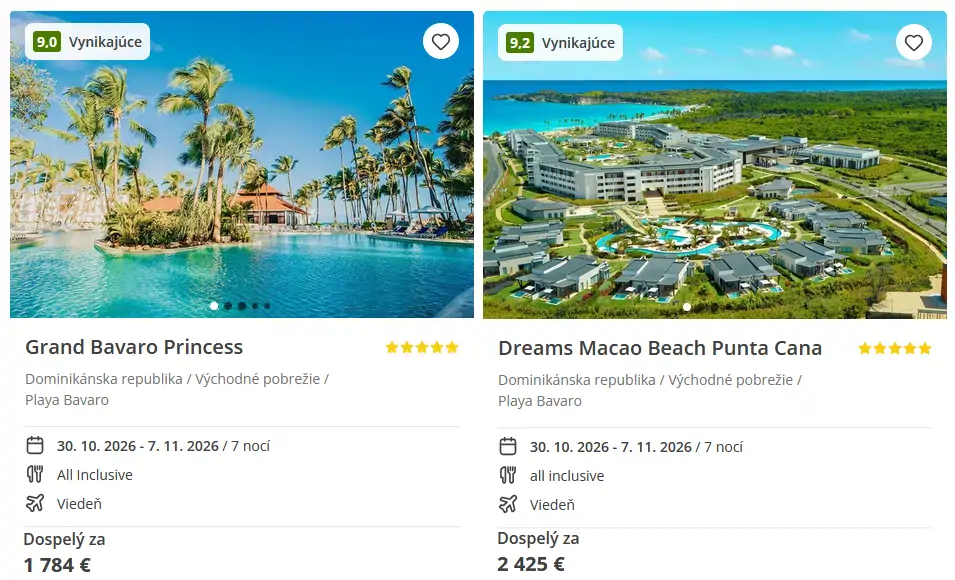Open Dreams Macao Beach Punta Cana title
The width and height of the screenshot is (955, 580).
tap(660, 348)
